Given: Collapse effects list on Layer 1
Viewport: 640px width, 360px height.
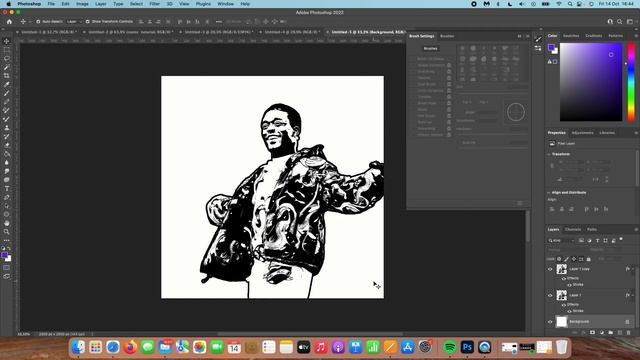Looking at the screenshot, I should 633,295.
